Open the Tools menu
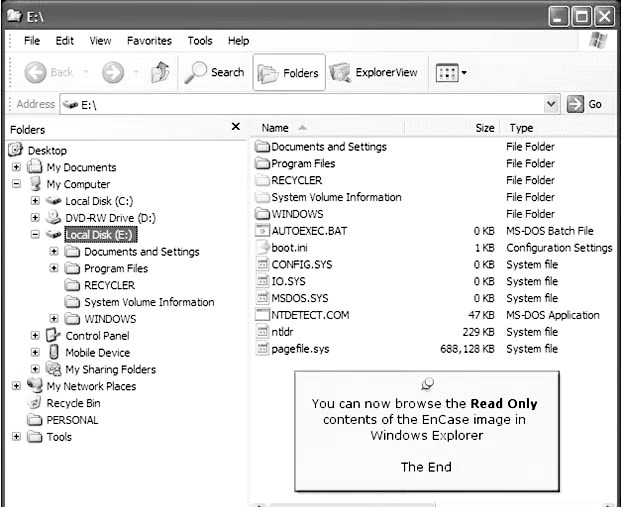This screenshot has width=621, height=507. click(200, 41)
